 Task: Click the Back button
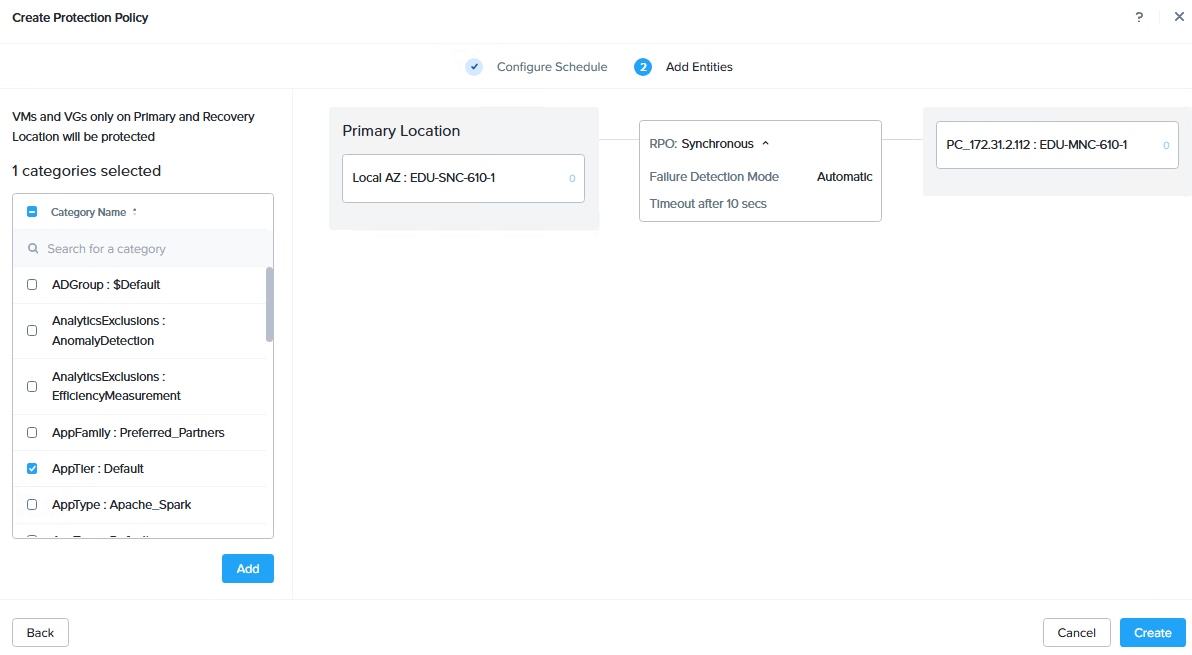point(40,632)
